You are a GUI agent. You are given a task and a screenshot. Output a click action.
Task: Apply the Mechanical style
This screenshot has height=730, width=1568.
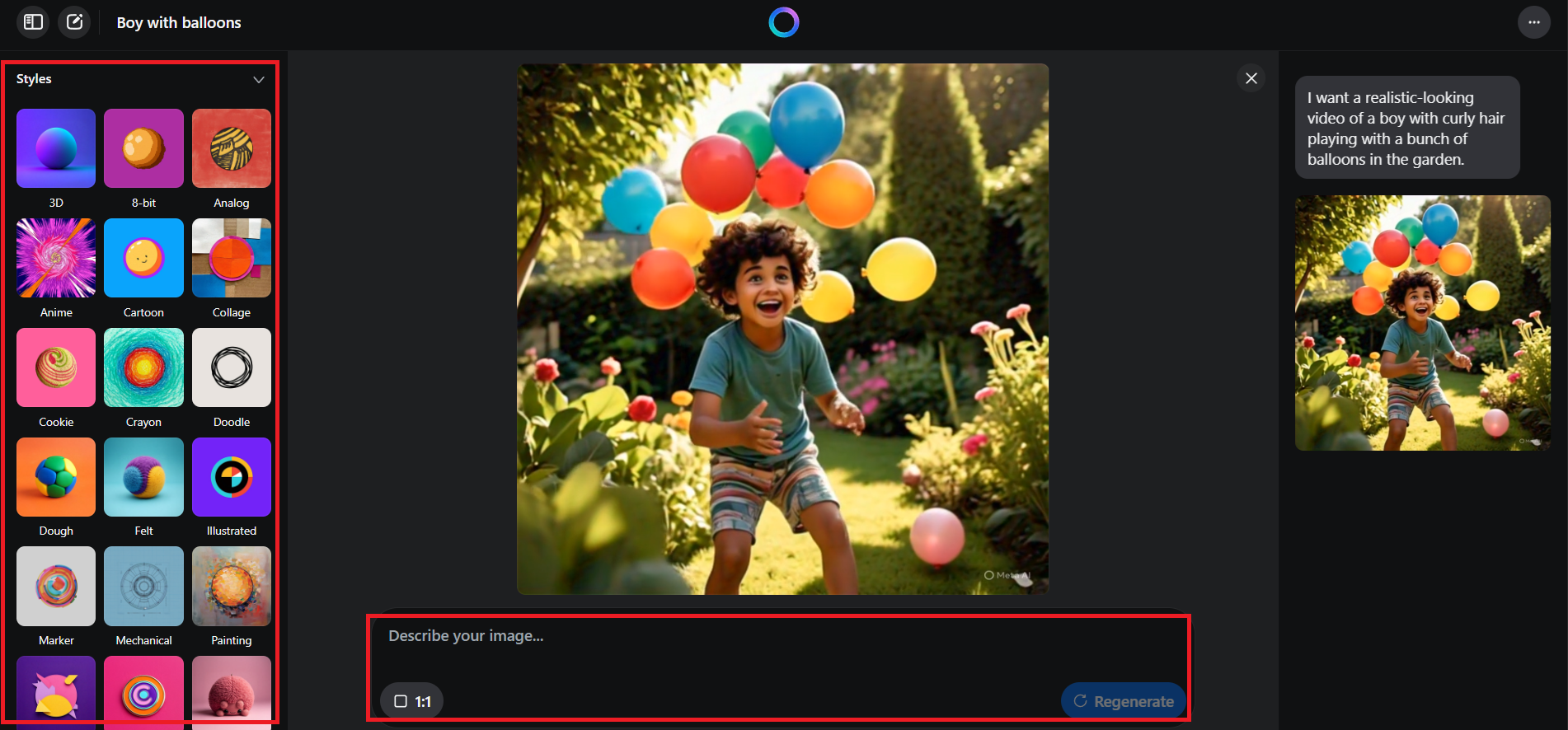pyautogui.click(x=143, y=586)
